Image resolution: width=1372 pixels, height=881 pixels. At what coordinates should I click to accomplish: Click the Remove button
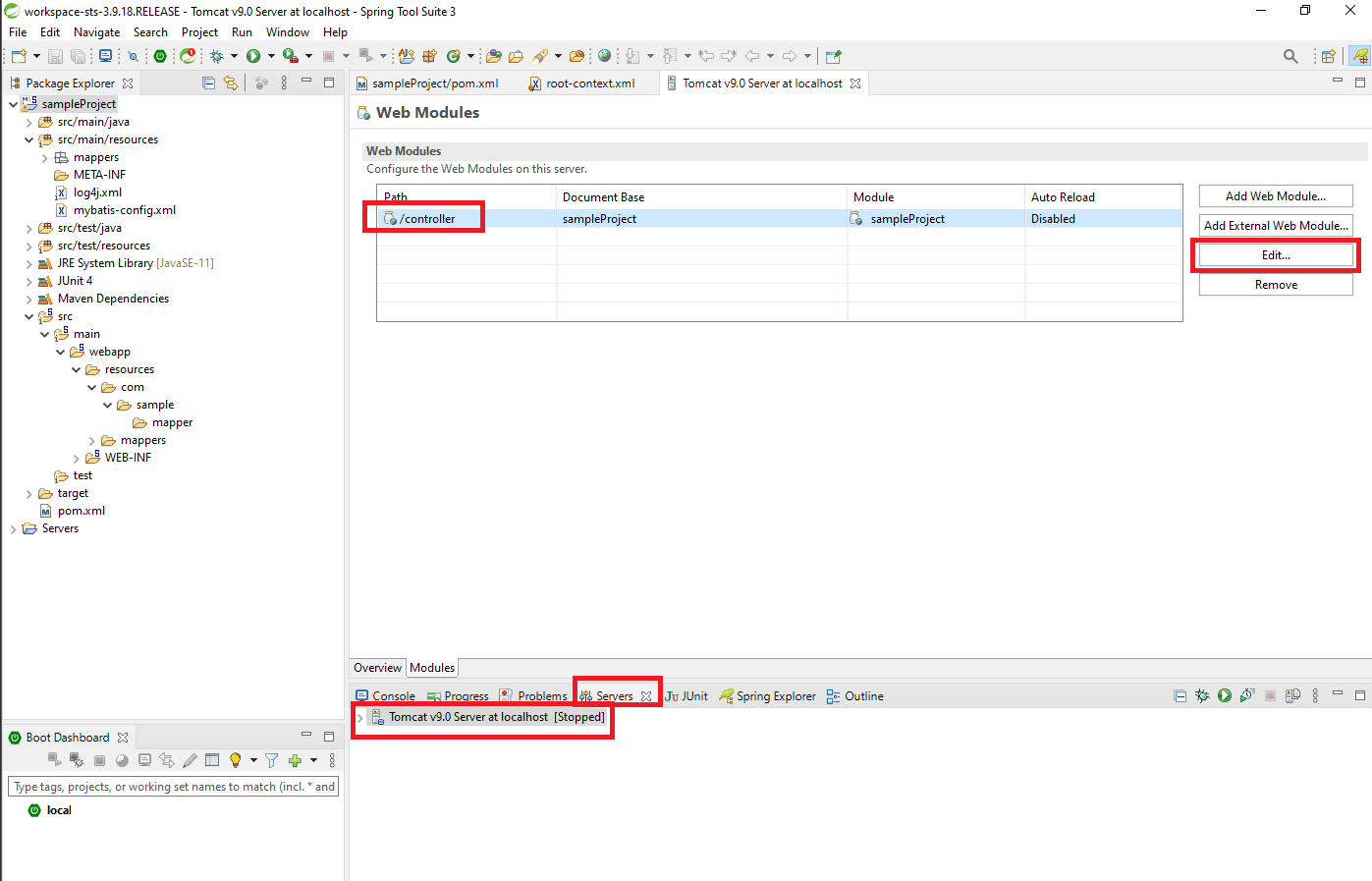tap(1276, 285)
